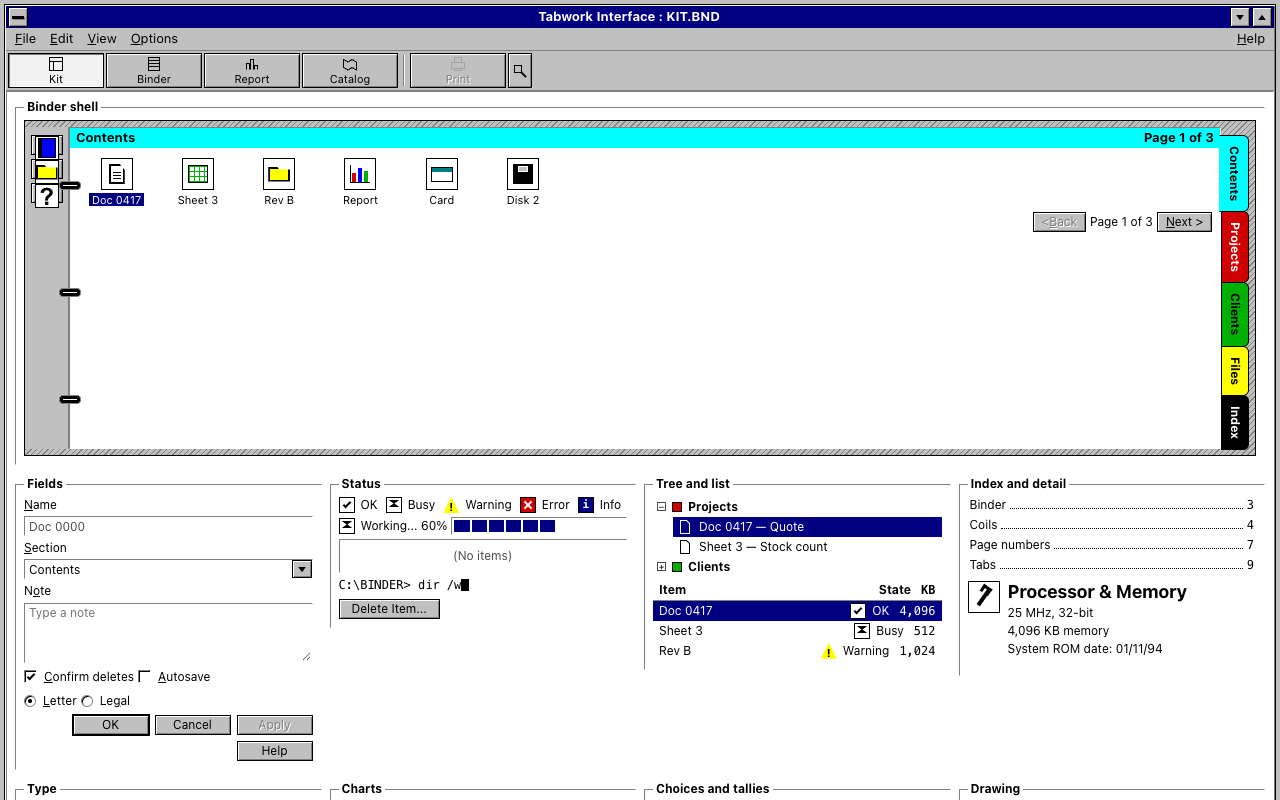This screenshot has width=1280, height=800.
Task: Enable the Autosave checkbox
Action: 144,677
